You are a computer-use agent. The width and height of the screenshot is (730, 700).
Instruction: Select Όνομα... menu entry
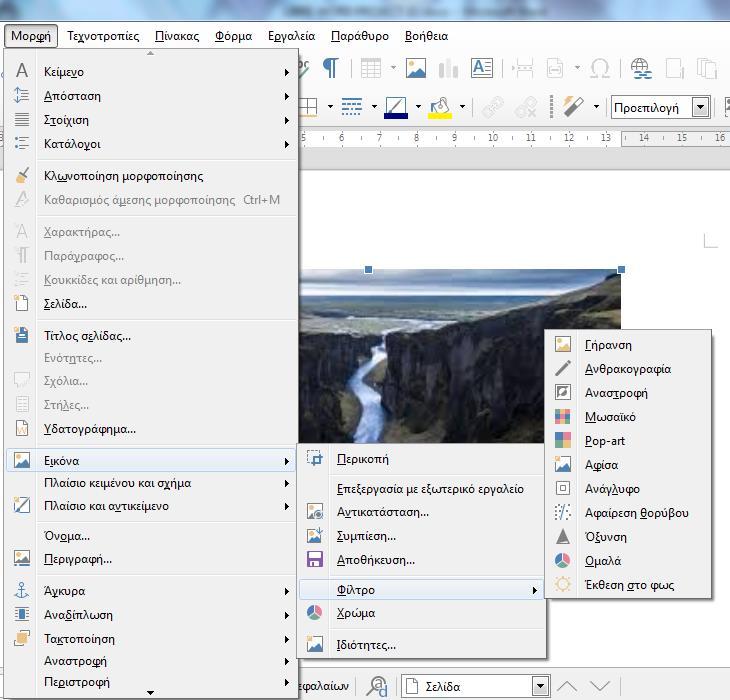(x=151, y=536)
